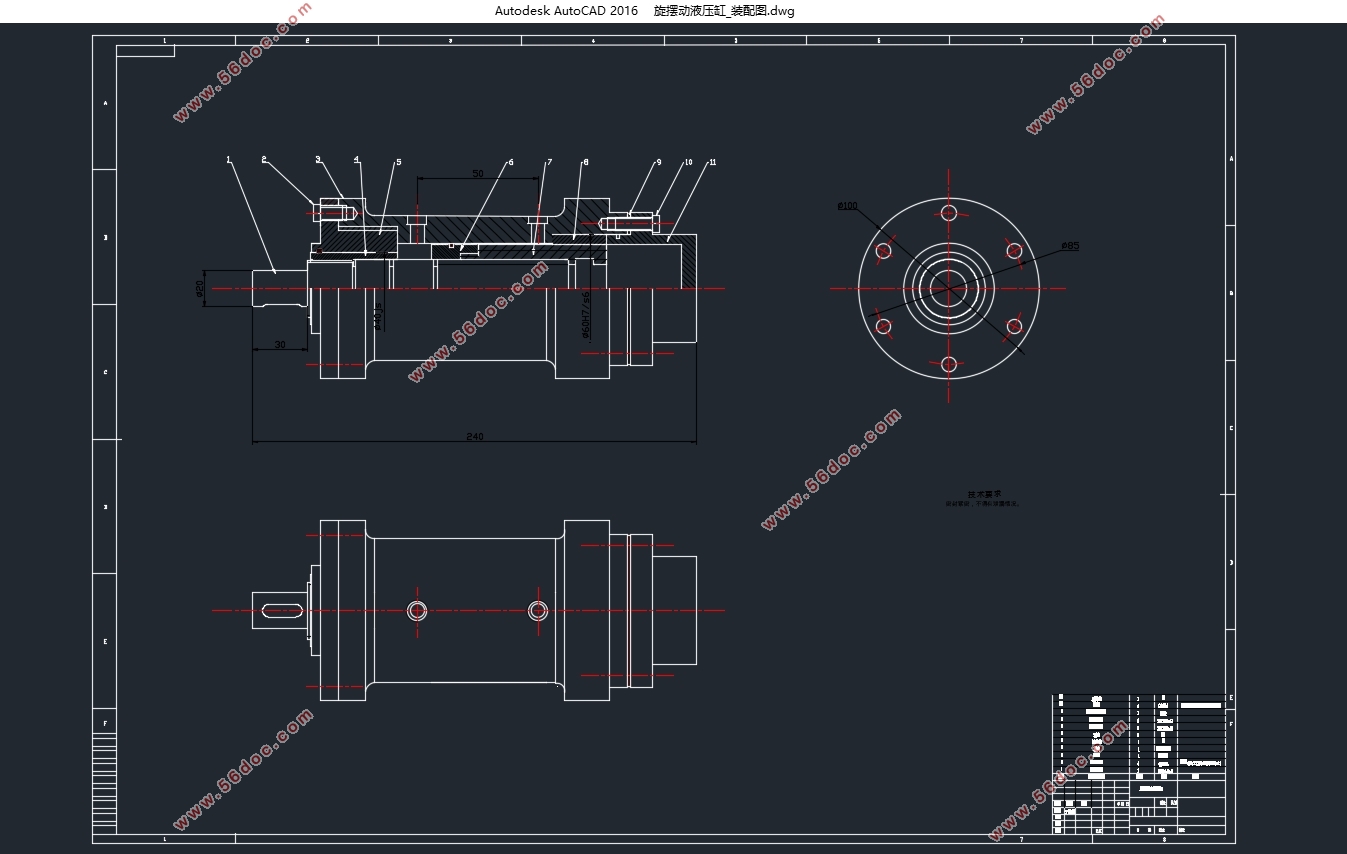Select the 50 dimension above the cylinder

tap(478, 174)
